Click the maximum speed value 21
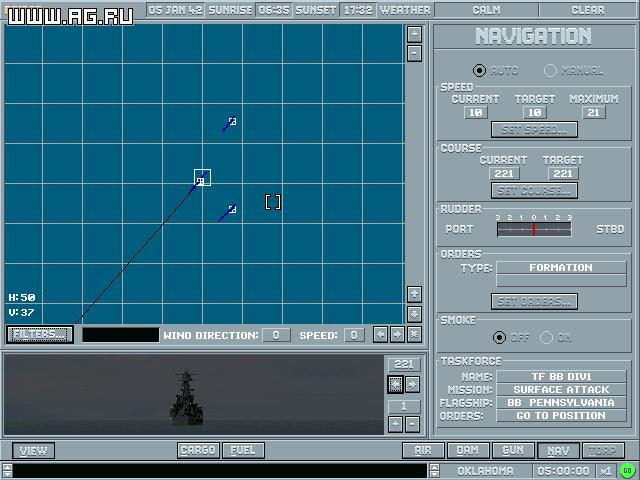This screenshot has height=480, width=640. point(594,113)
